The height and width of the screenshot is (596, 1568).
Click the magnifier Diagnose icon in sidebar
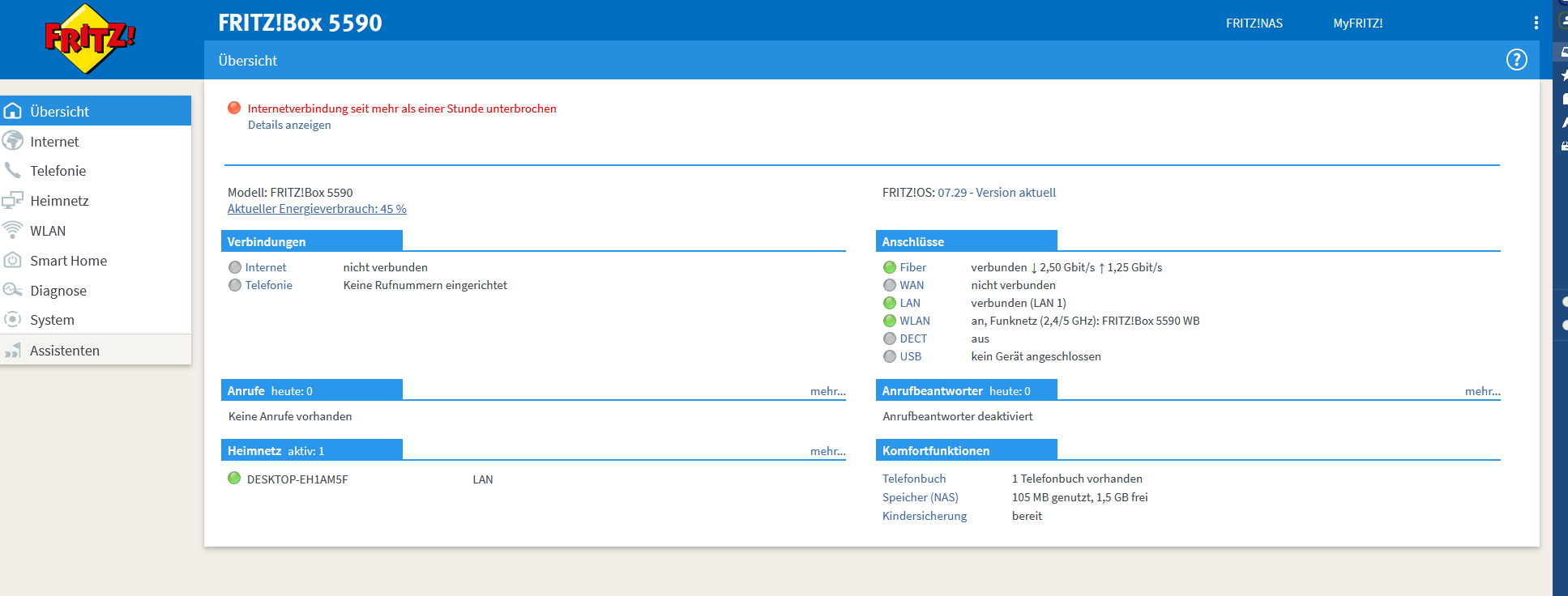click(12, 290)
